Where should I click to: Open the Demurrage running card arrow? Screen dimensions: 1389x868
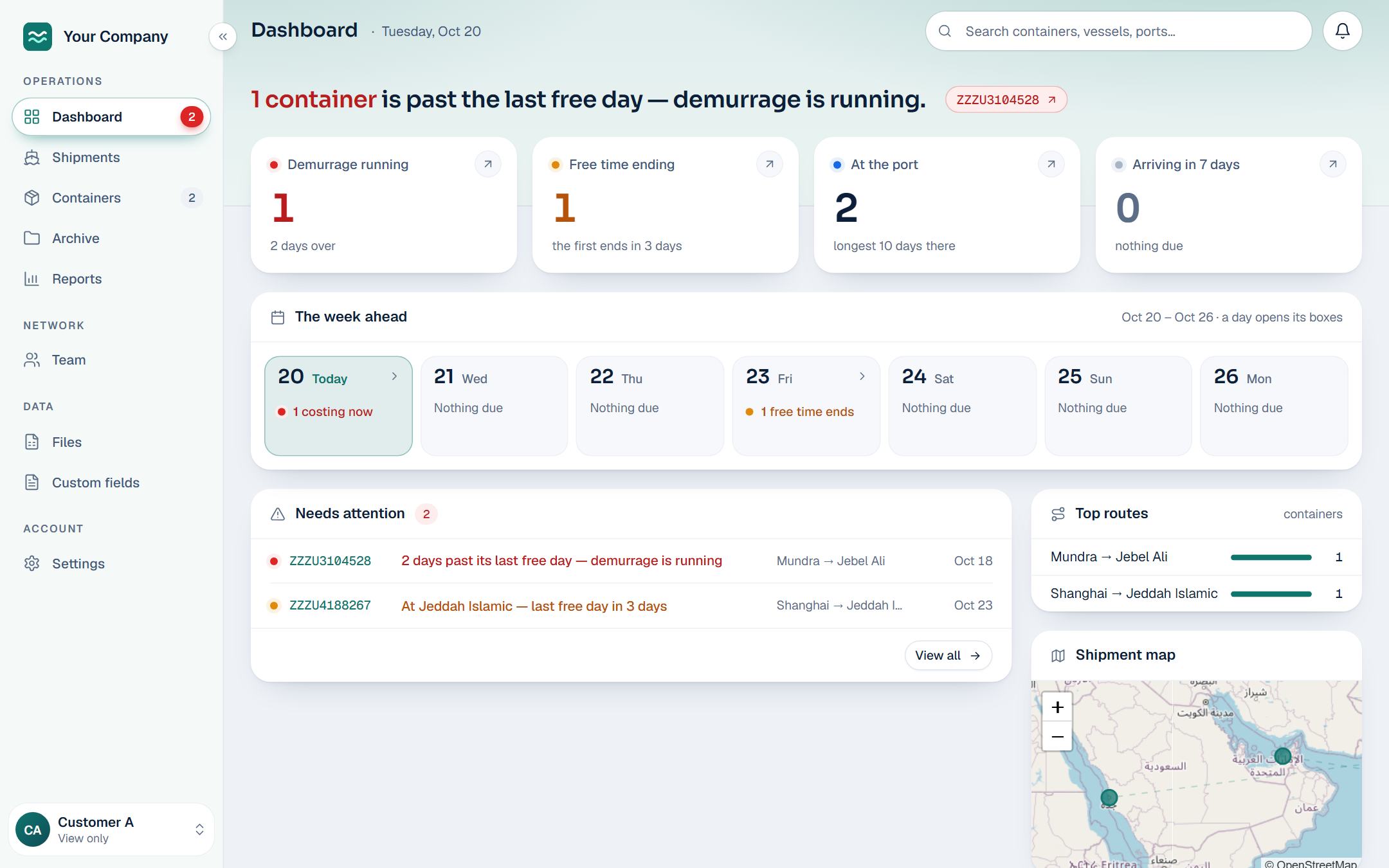[488, 164]
